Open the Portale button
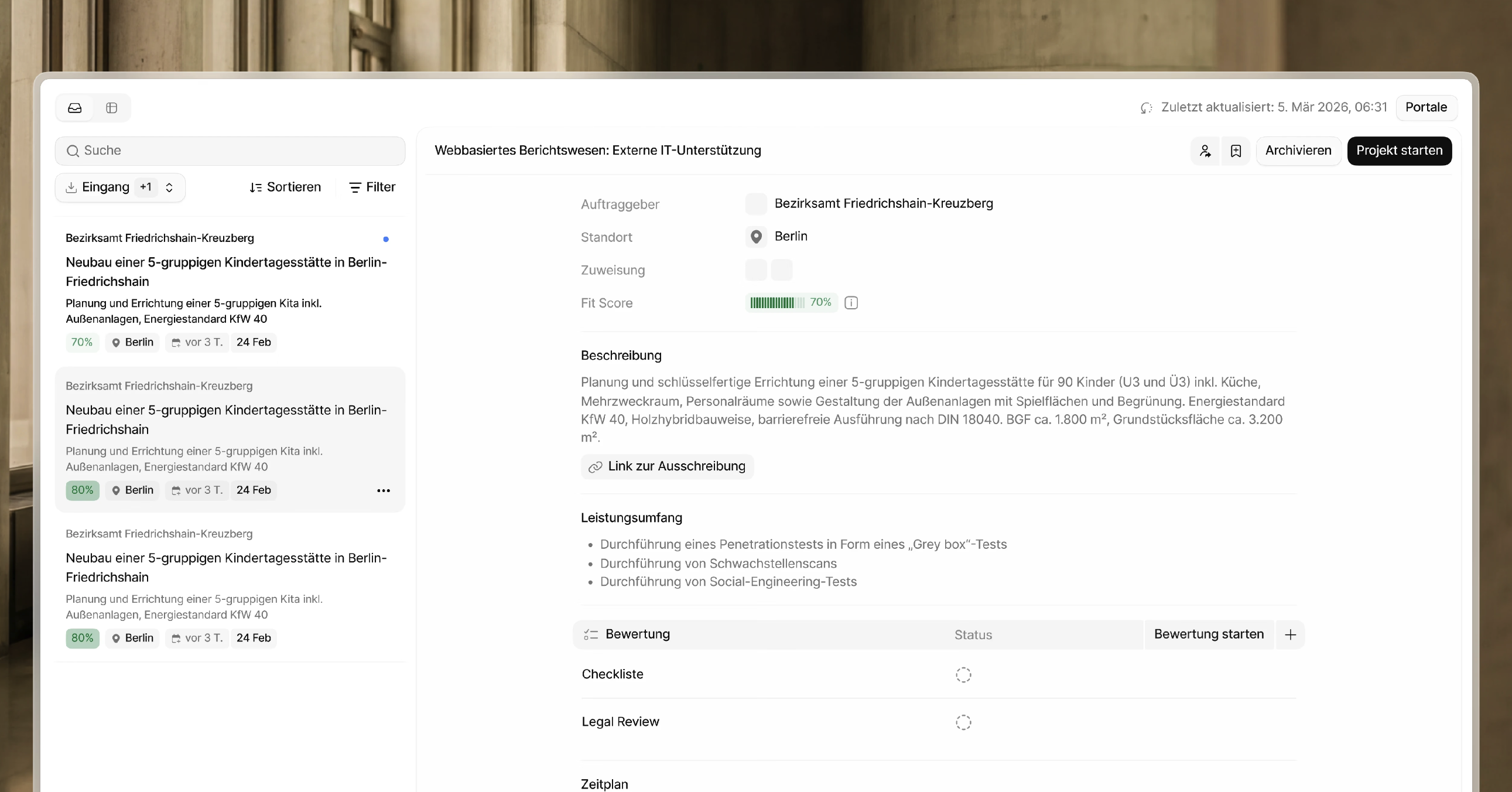This screenshot has width=1512, height=792. (x=1426, y=107)
